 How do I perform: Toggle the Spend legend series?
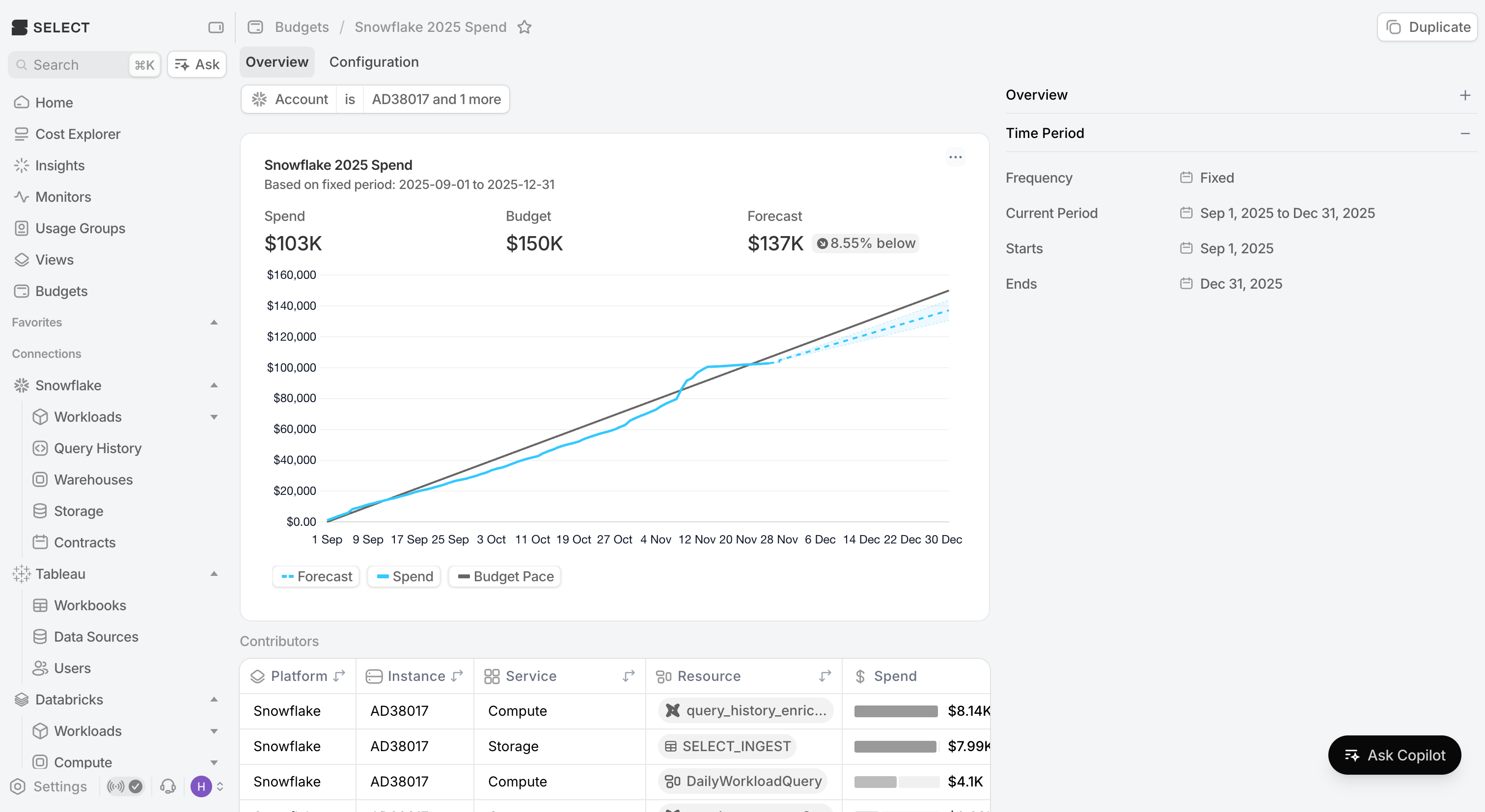point(404,576)
